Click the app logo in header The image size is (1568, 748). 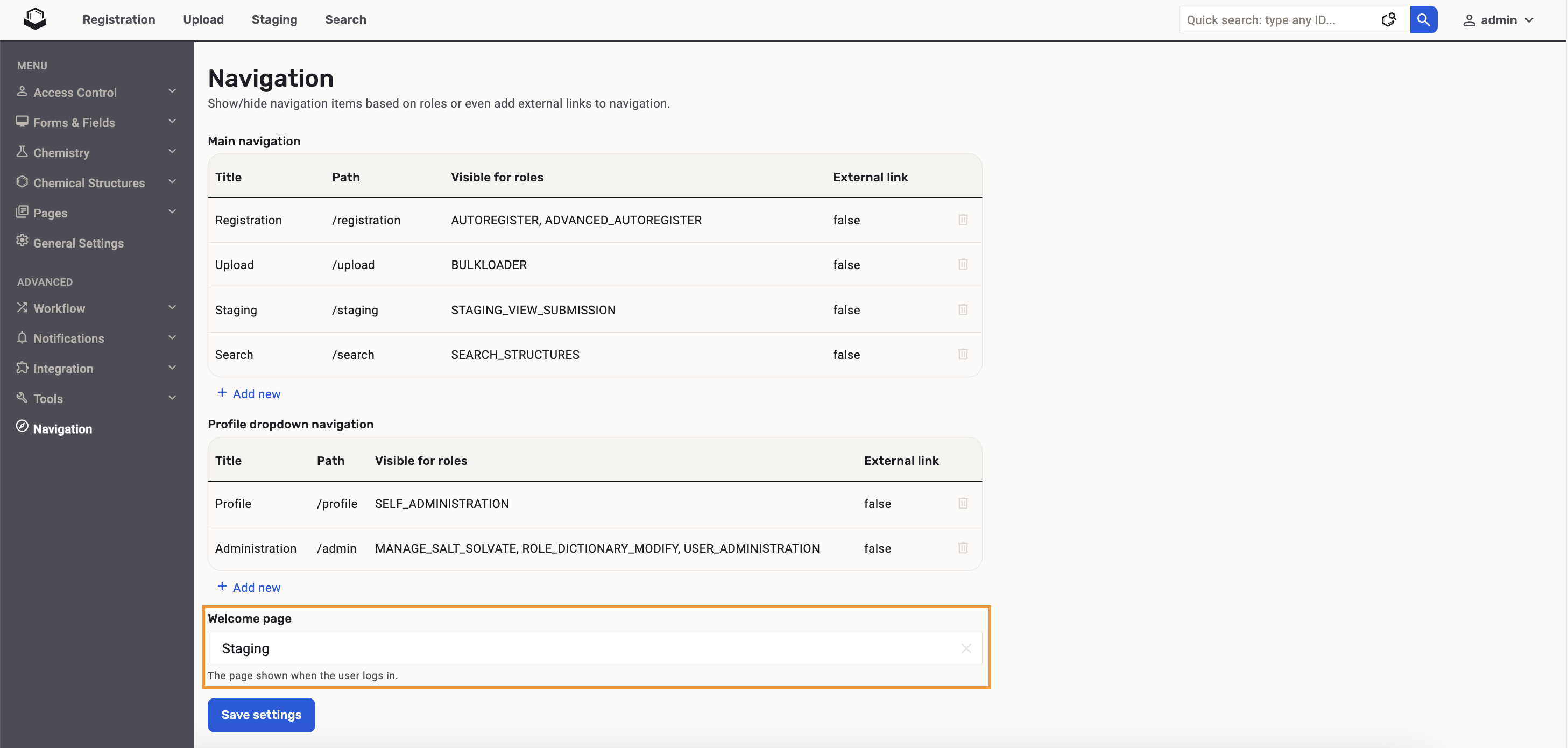tap(36, 19)
